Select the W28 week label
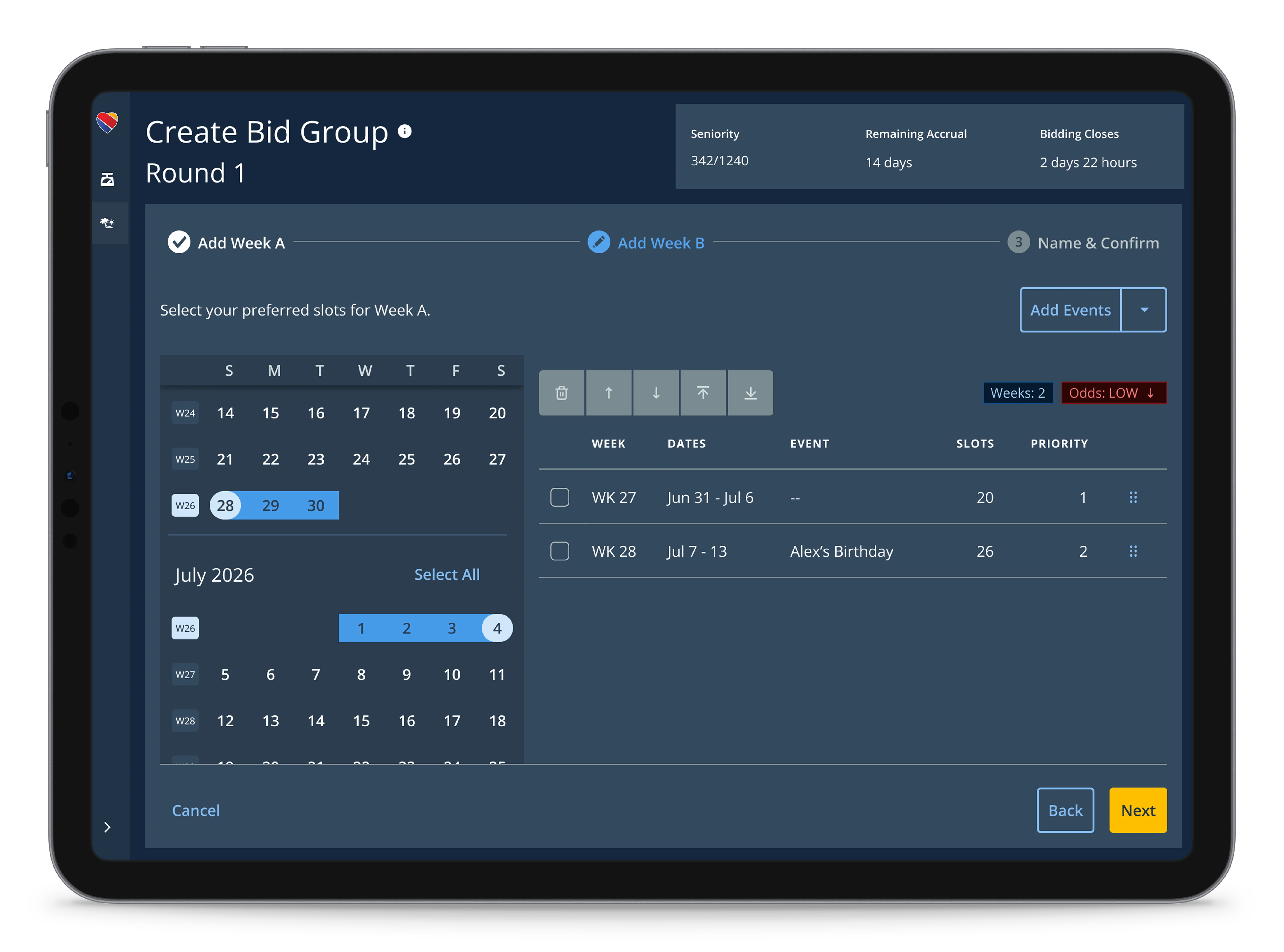 click(185, 721)
